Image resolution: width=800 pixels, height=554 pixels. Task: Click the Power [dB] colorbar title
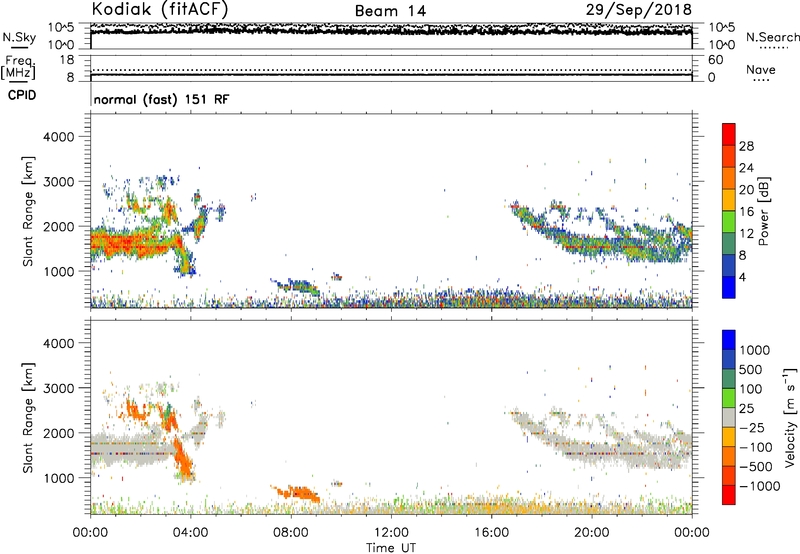764,211
